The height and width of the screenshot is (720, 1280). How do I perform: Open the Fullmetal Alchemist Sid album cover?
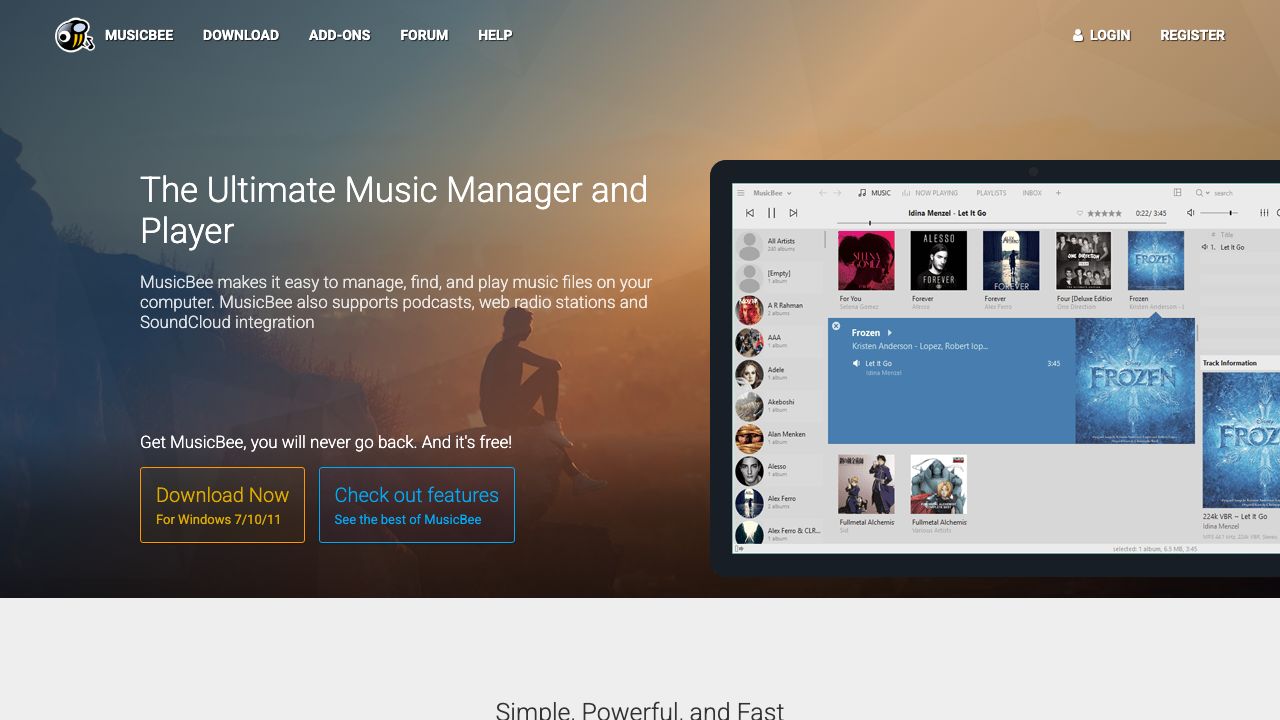[x=866, y=485]
